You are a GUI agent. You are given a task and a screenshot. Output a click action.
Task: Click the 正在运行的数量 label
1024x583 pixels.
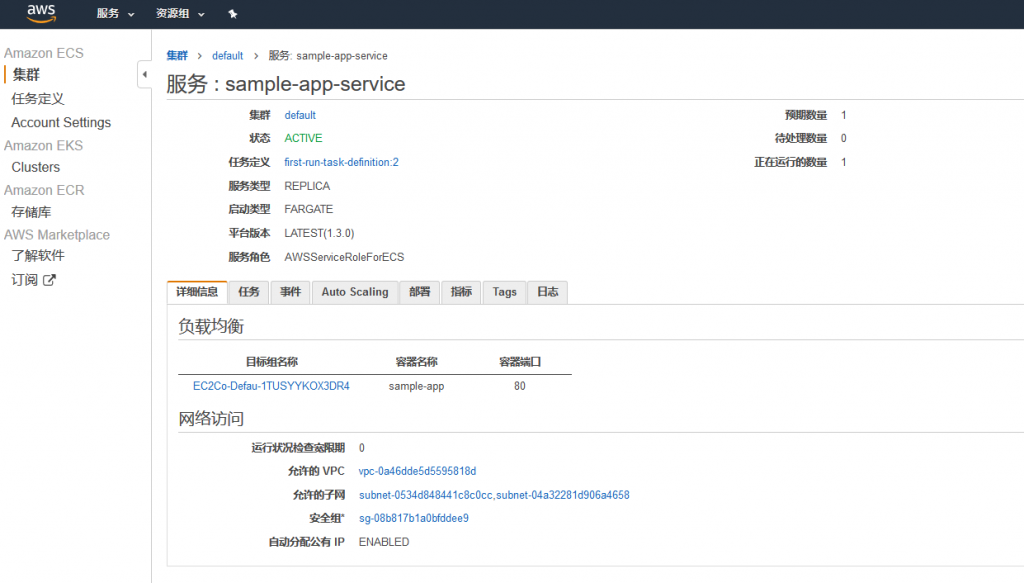point(790,162)
